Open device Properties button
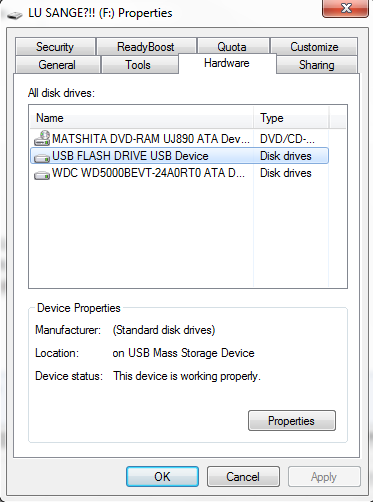Image resolution: width=373 pixels, height=502 pixels. pos(292,421)
